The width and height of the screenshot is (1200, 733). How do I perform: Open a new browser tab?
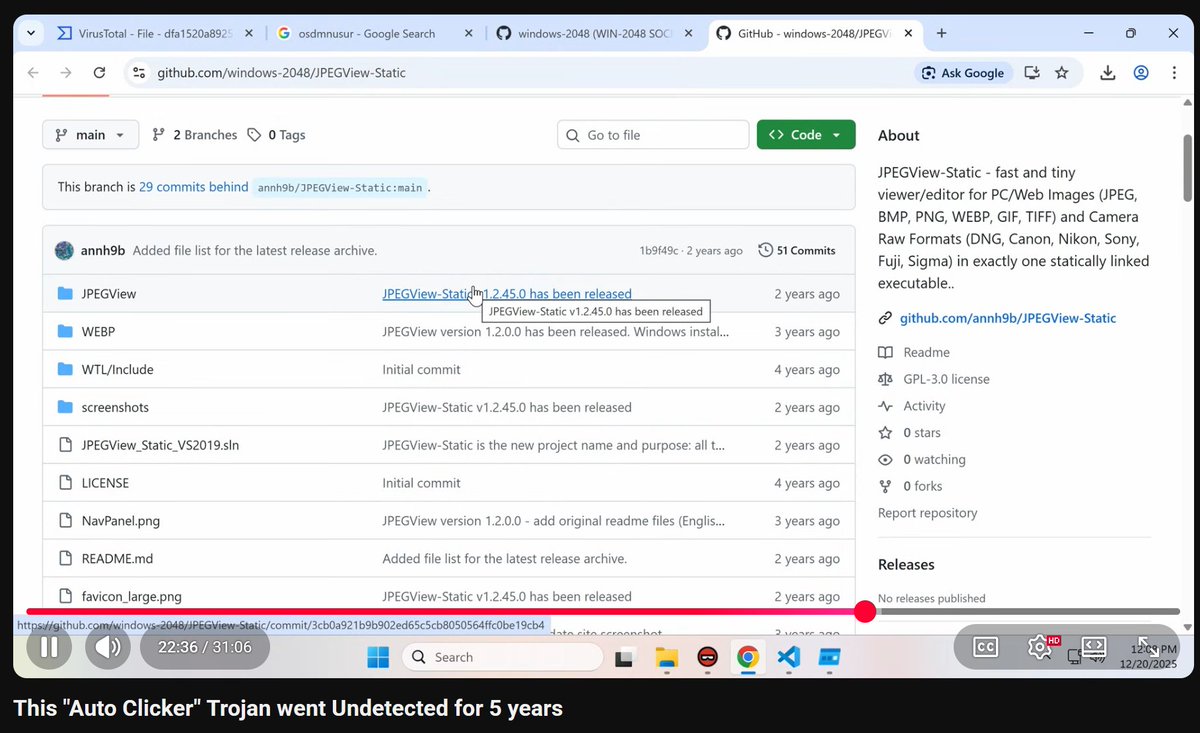[x=941, y=33]
